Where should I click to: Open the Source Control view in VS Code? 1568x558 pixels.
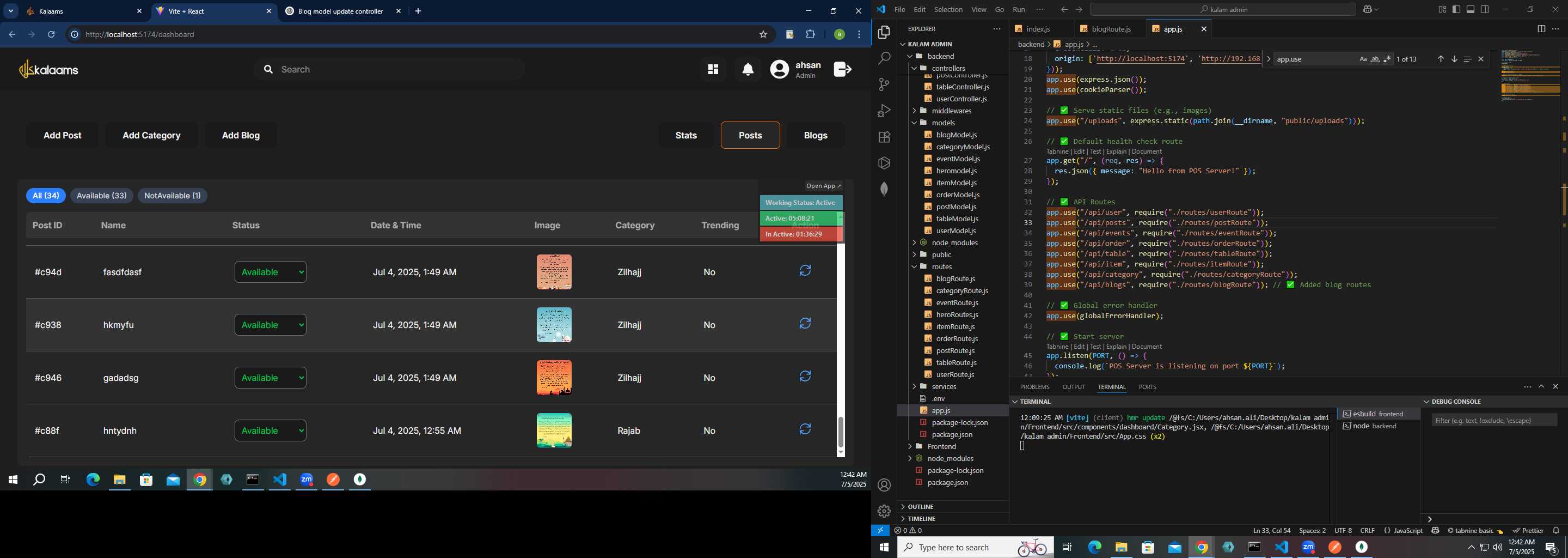point(884,84)
